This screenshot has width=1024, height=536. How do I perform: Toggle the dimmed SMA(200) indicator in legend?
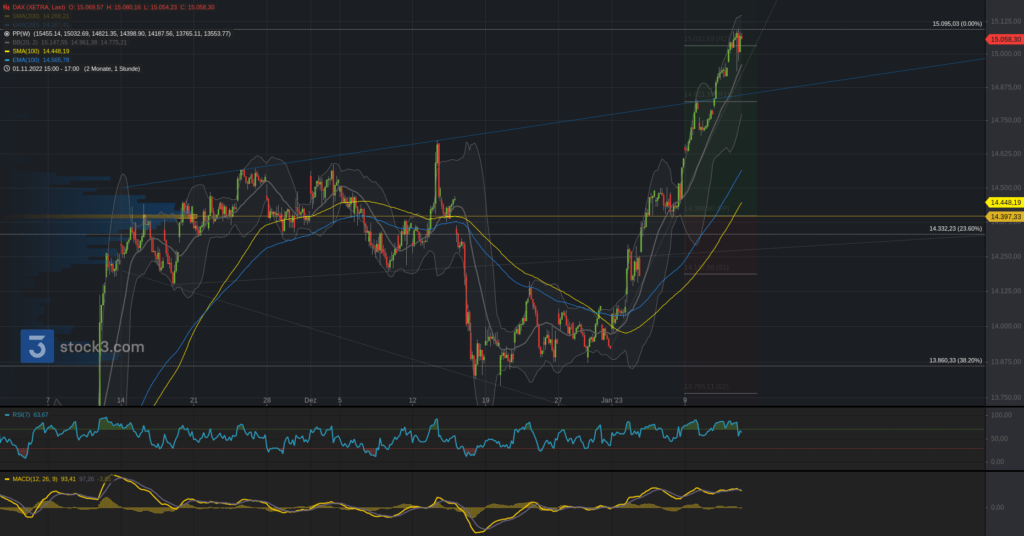click(26, 16)
